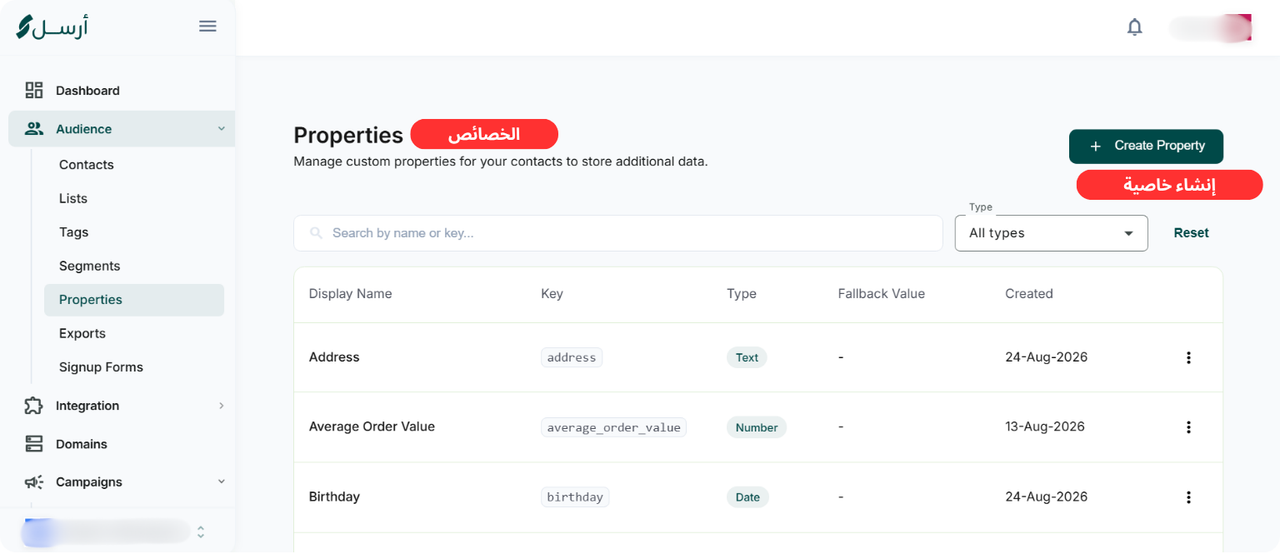Click the birthday key chip
The height and width of the screenshot is (553, 1280).
(x=575, y=497)
